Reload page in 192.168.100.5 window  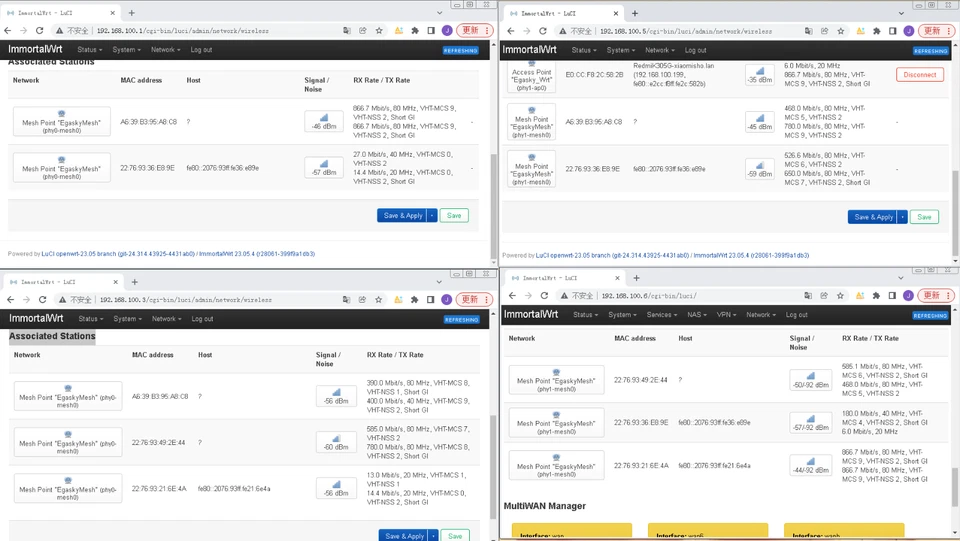[542, 31]
